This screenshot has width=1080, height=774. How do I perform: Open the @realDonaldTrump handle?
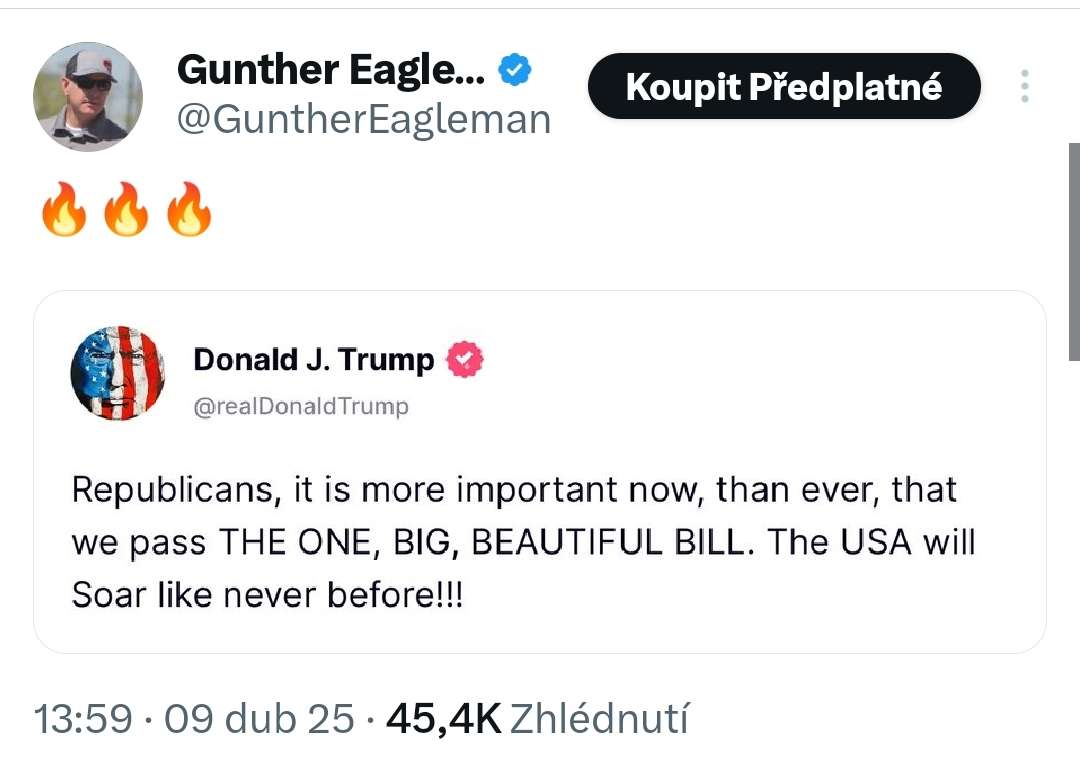pos(301,406)
